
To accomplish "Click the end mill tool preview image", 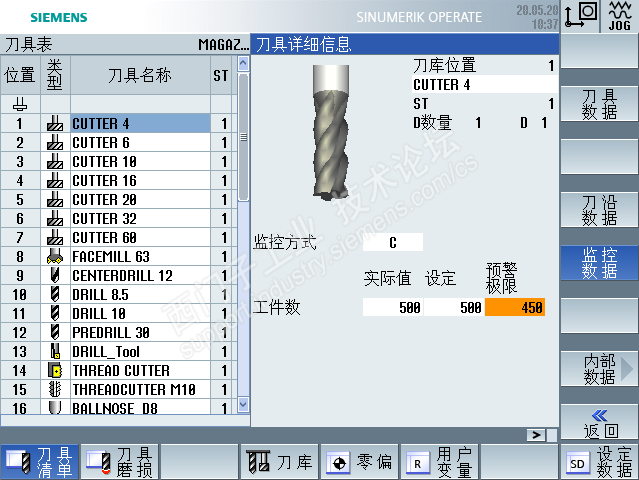I will coord(331,132).
